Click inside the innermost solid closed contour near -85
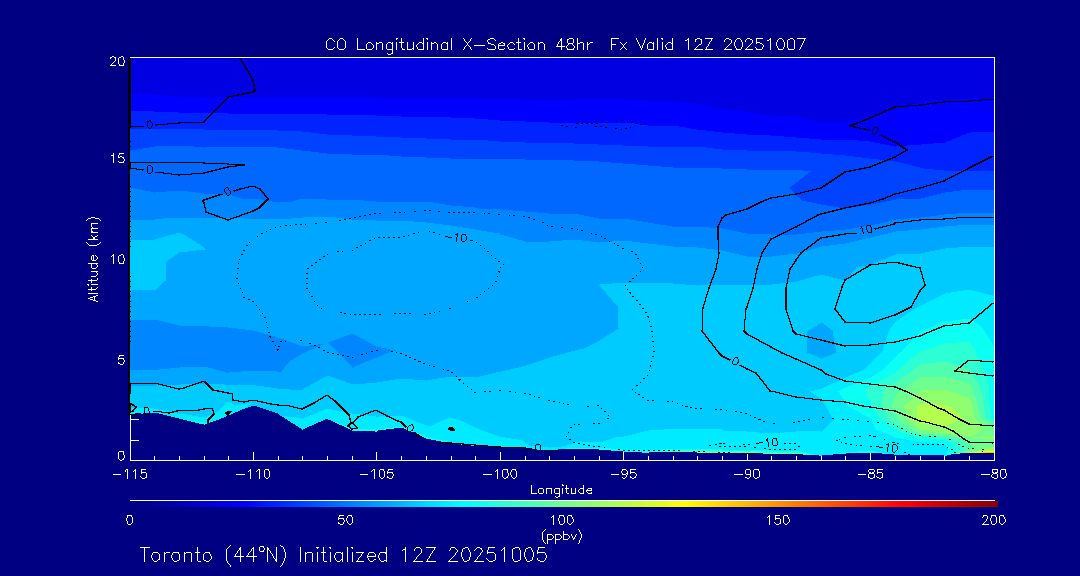This screenshot has height=576, width=1080. 878,293
